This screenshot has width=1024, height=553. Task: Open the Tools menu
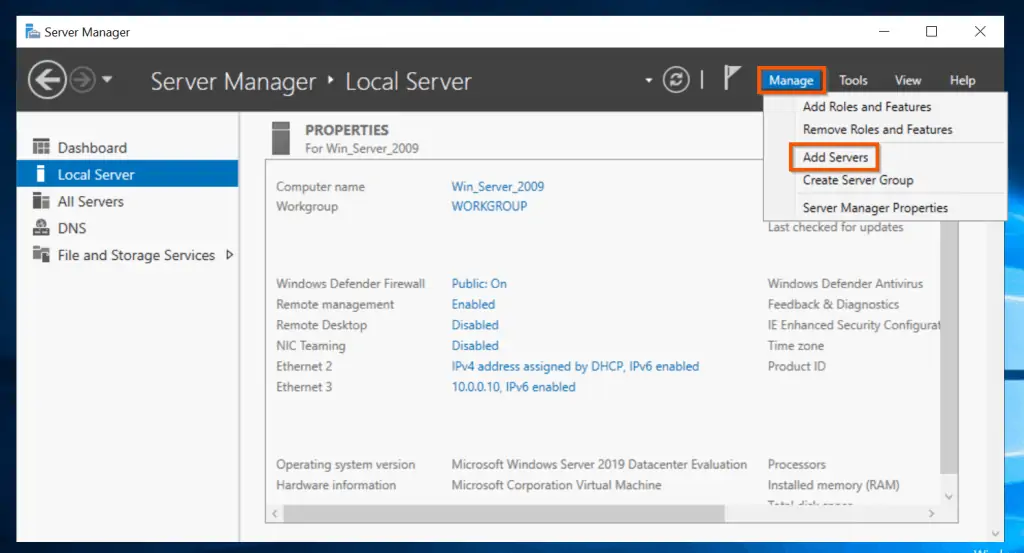pos(853,80)
